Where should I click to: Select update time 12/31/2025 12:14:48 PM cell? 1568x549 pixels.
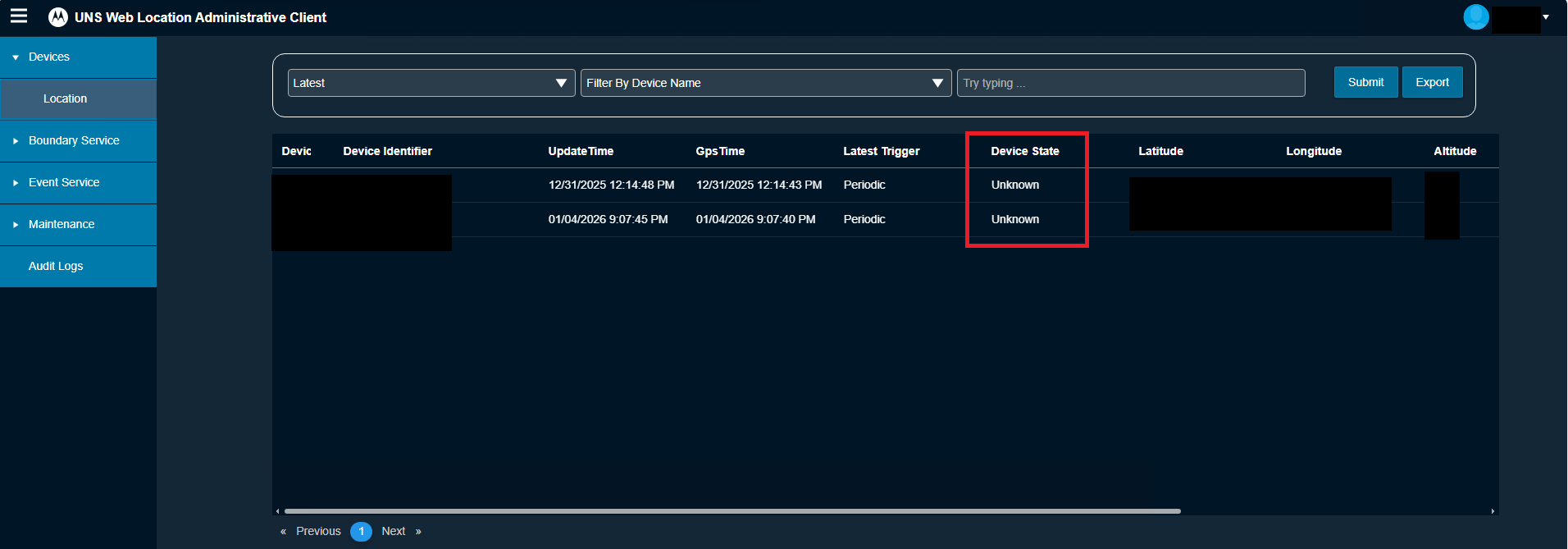point(612,185)
